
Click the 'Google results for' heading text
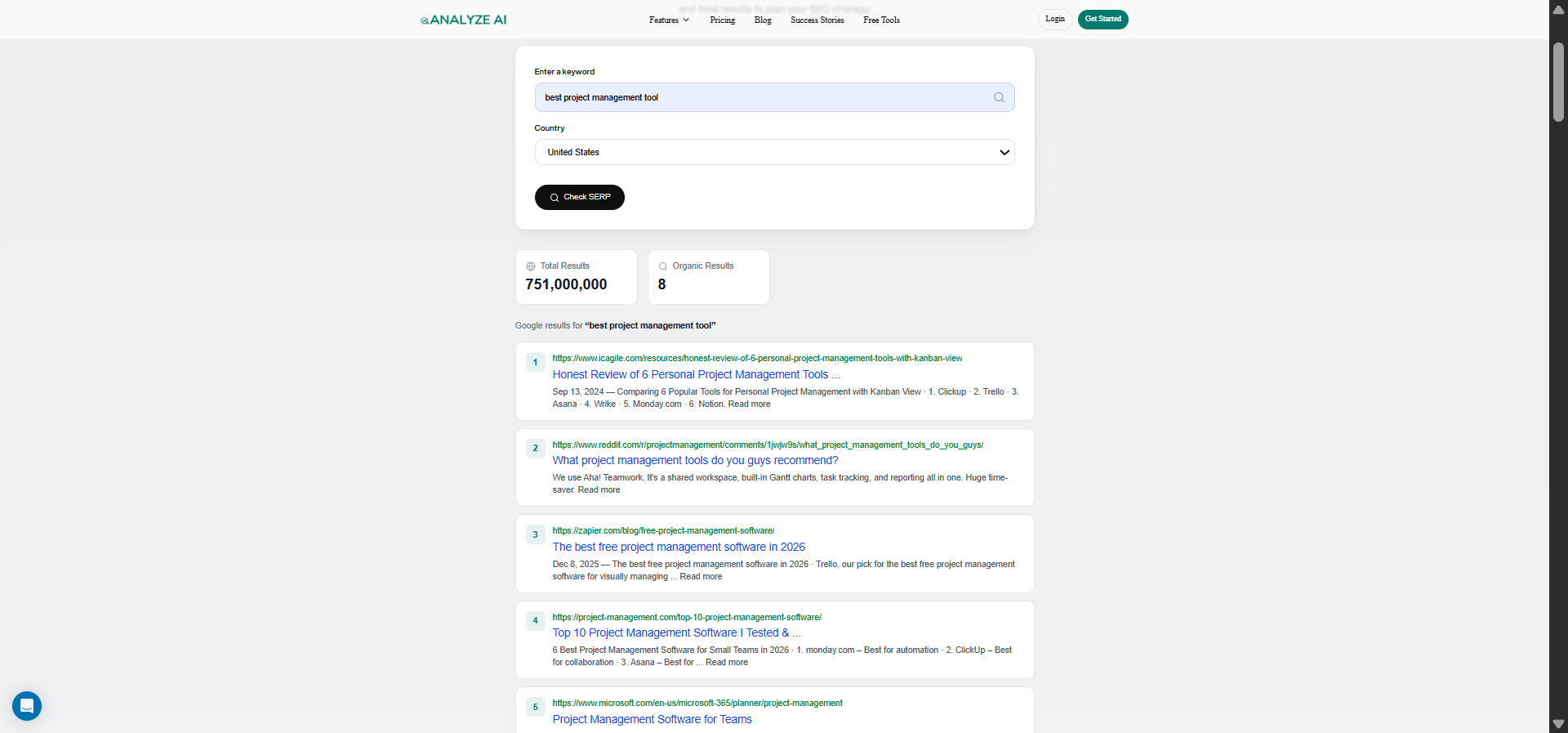(615, 325)
